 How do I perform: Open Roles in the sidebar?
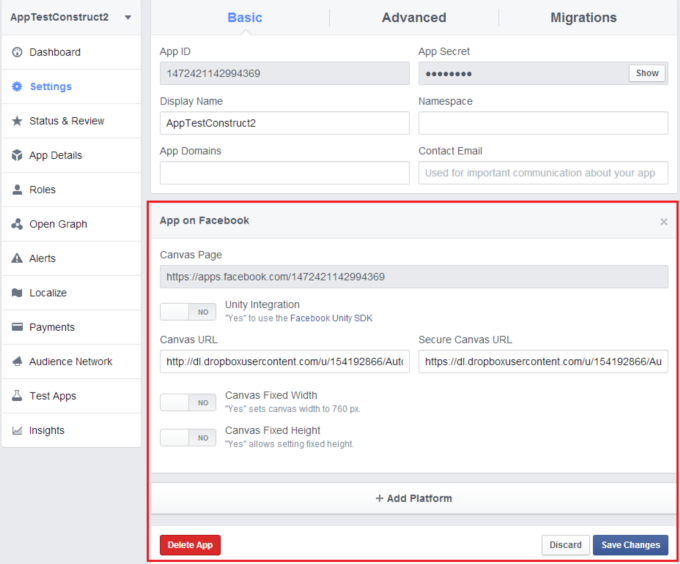coord(71,189)
